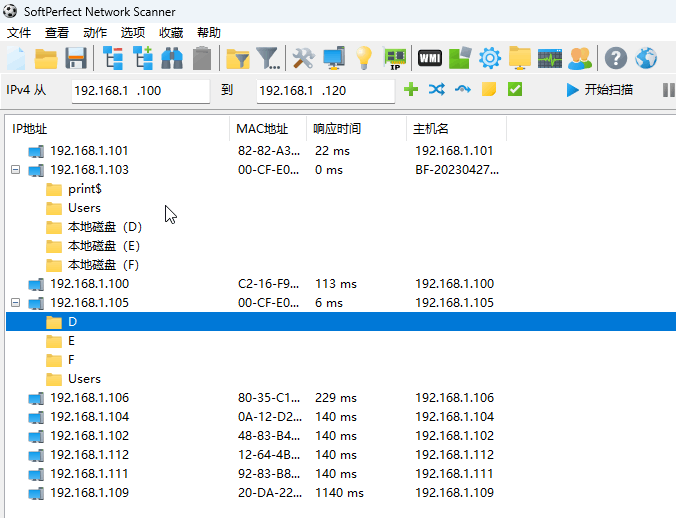Open file with the folder toolbar icon
The height and width of the screenshot is (518, 676).
[46, 58]
